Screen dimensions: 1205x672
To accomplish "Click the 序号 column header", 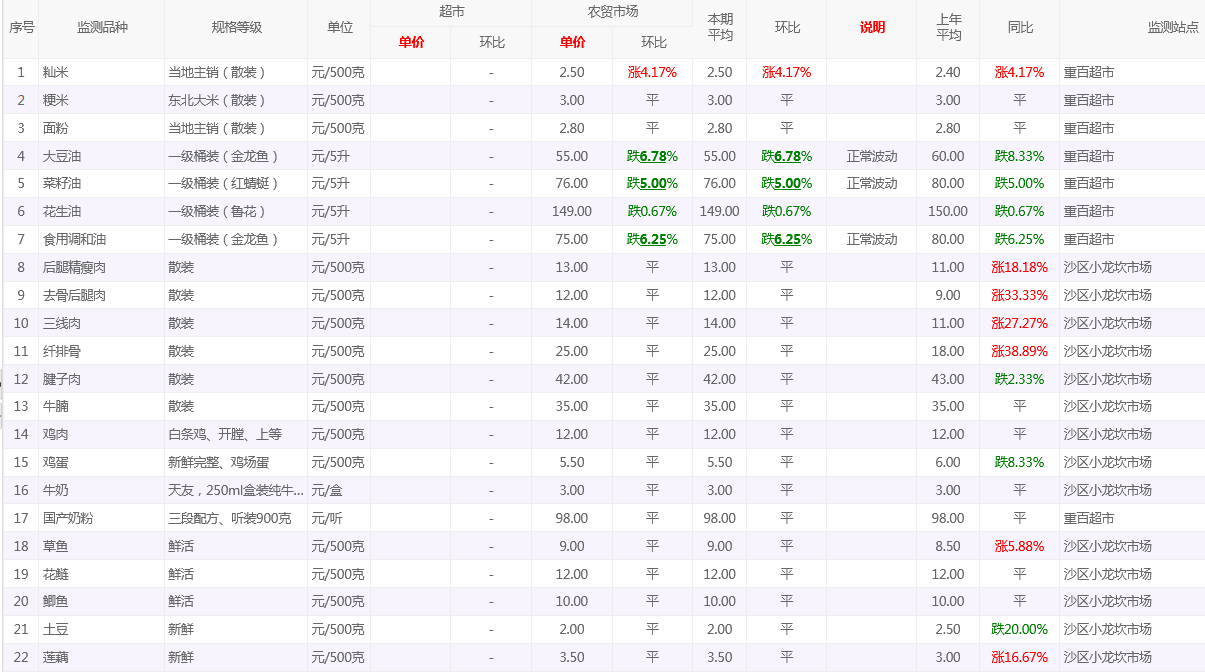I will [x=22, y=28].
